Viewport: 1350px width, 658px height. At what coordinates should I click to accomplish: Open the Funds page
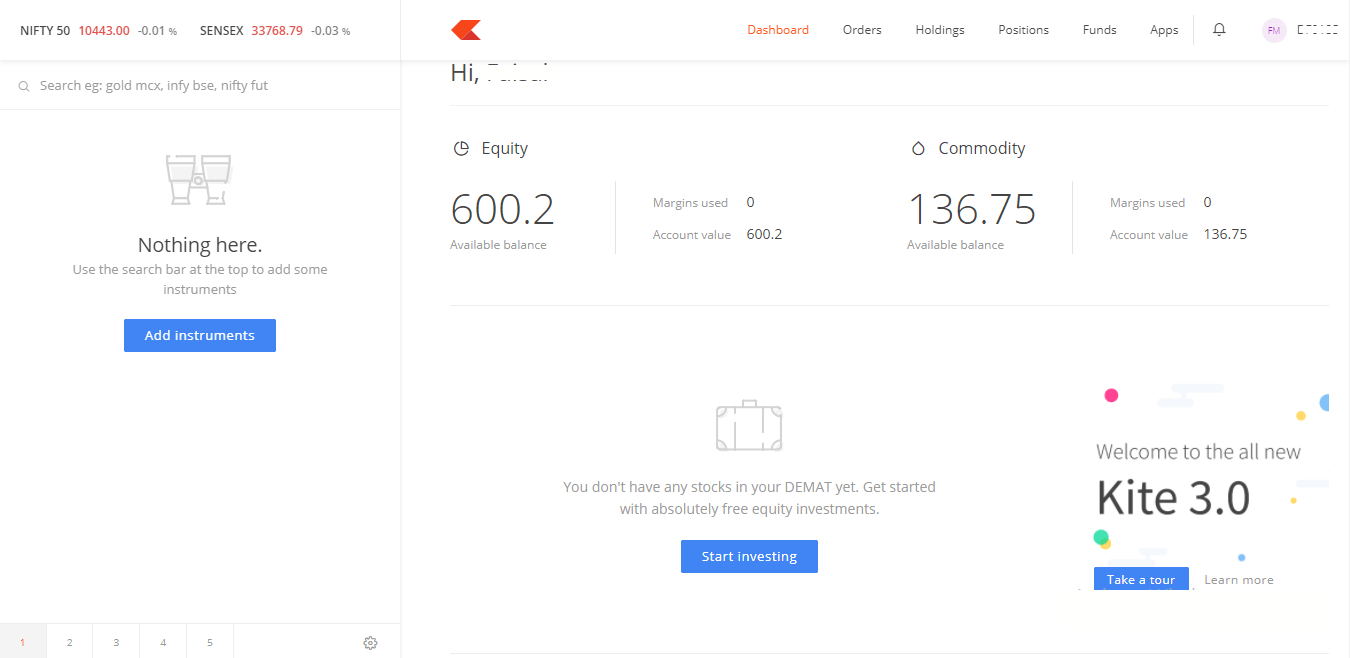[x=1099, y=30]
